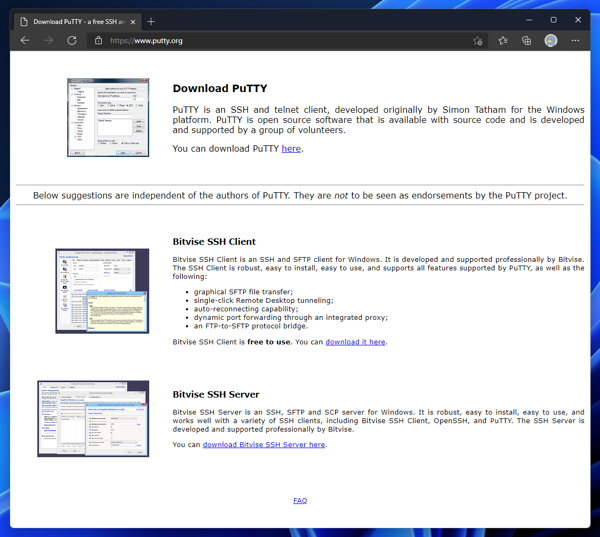Open the Favorites list

click(503, 41)
